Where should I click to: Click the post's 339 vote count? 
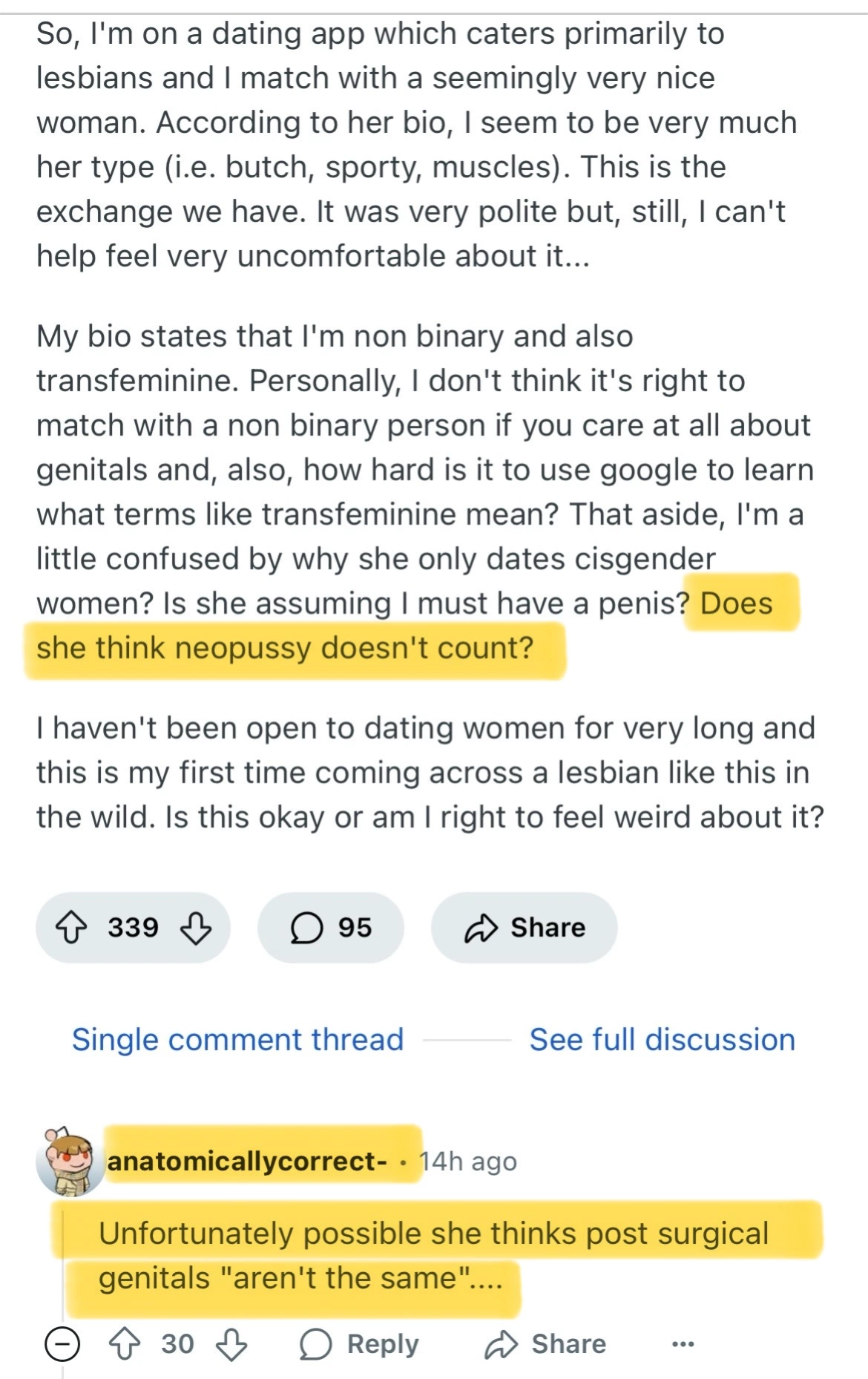(133, 928)
